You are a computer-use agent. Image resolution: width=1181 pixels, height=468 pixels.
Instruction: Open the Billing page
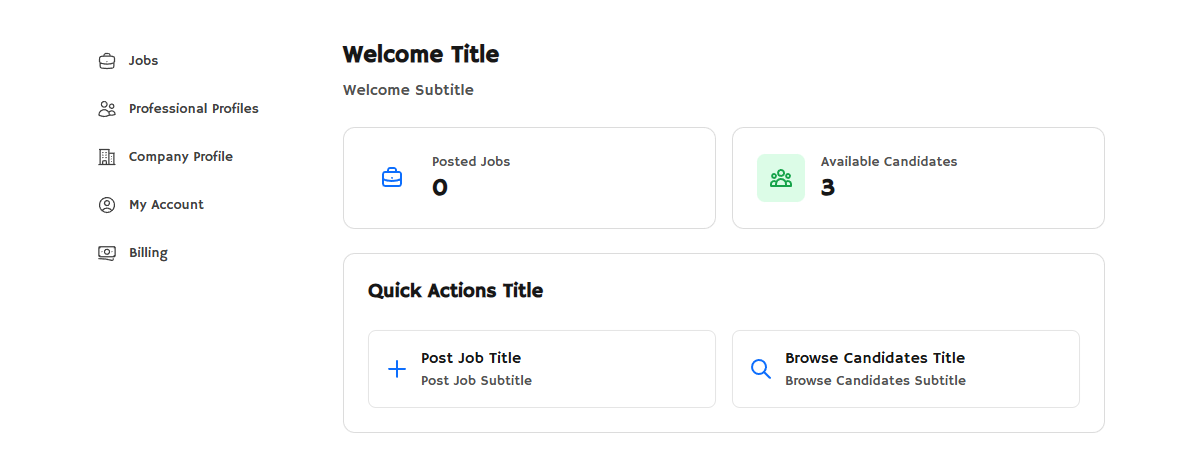click(148, 253)
